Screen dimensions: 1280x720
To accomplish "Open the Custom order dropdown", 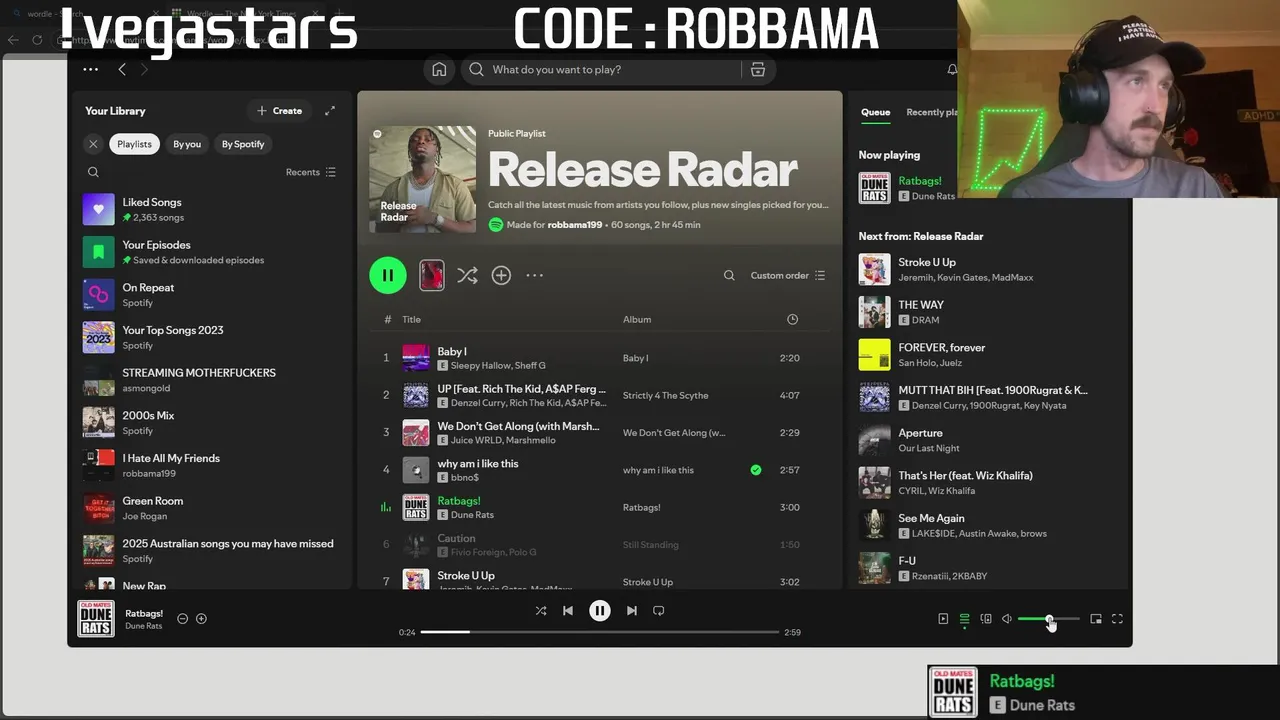I will tap(788, 275).
